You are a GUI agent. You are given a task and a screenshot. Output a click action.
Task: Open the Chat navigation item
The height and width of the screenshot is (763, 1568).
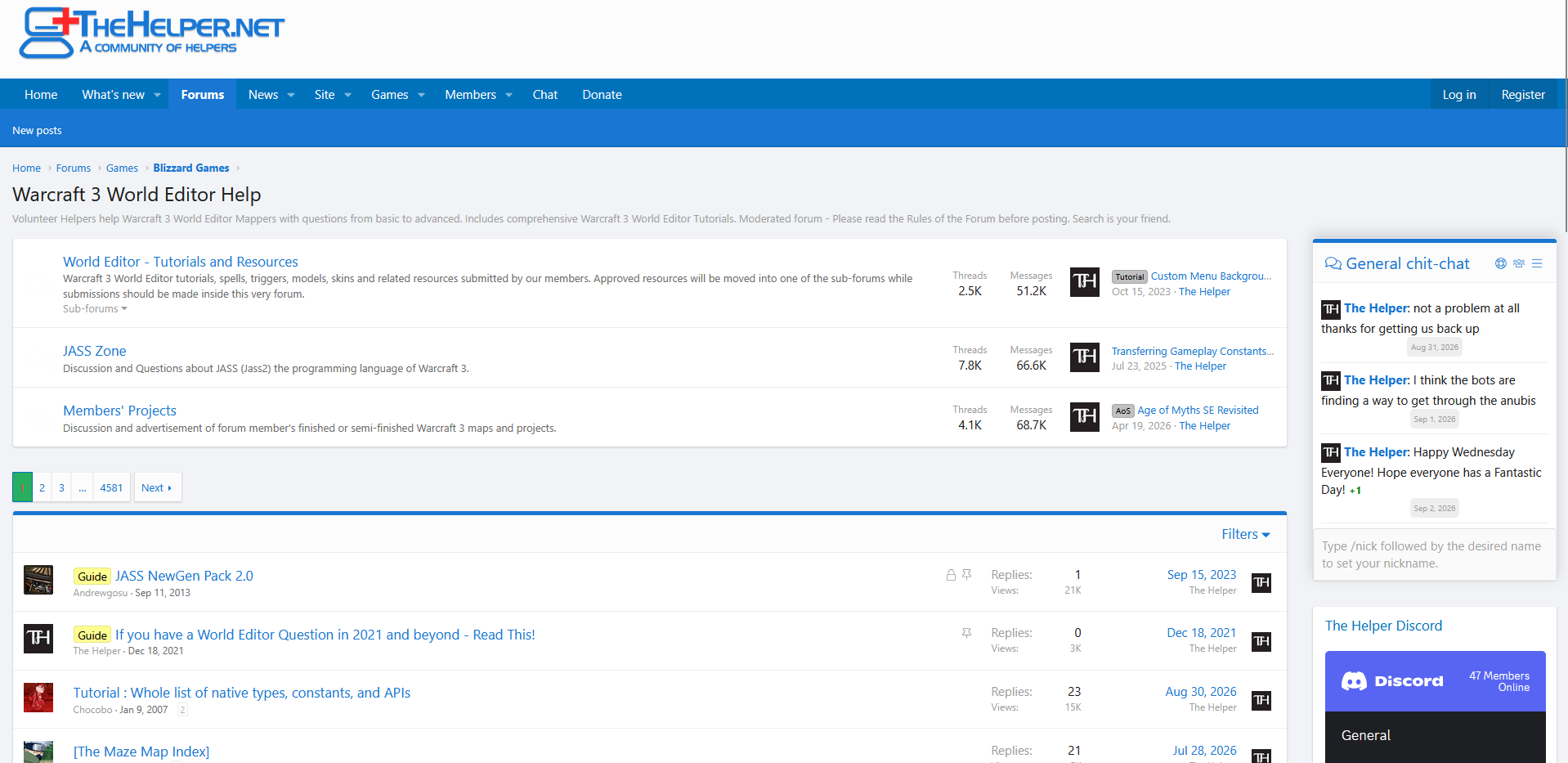[x=545, y=95]
